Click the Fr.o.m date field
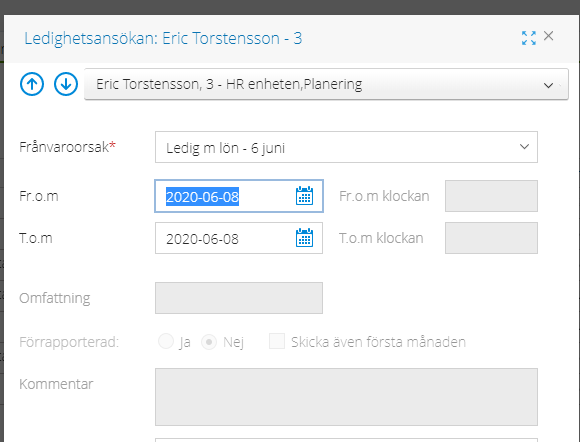This screenshot has height=442, width=580. (239, 196)
